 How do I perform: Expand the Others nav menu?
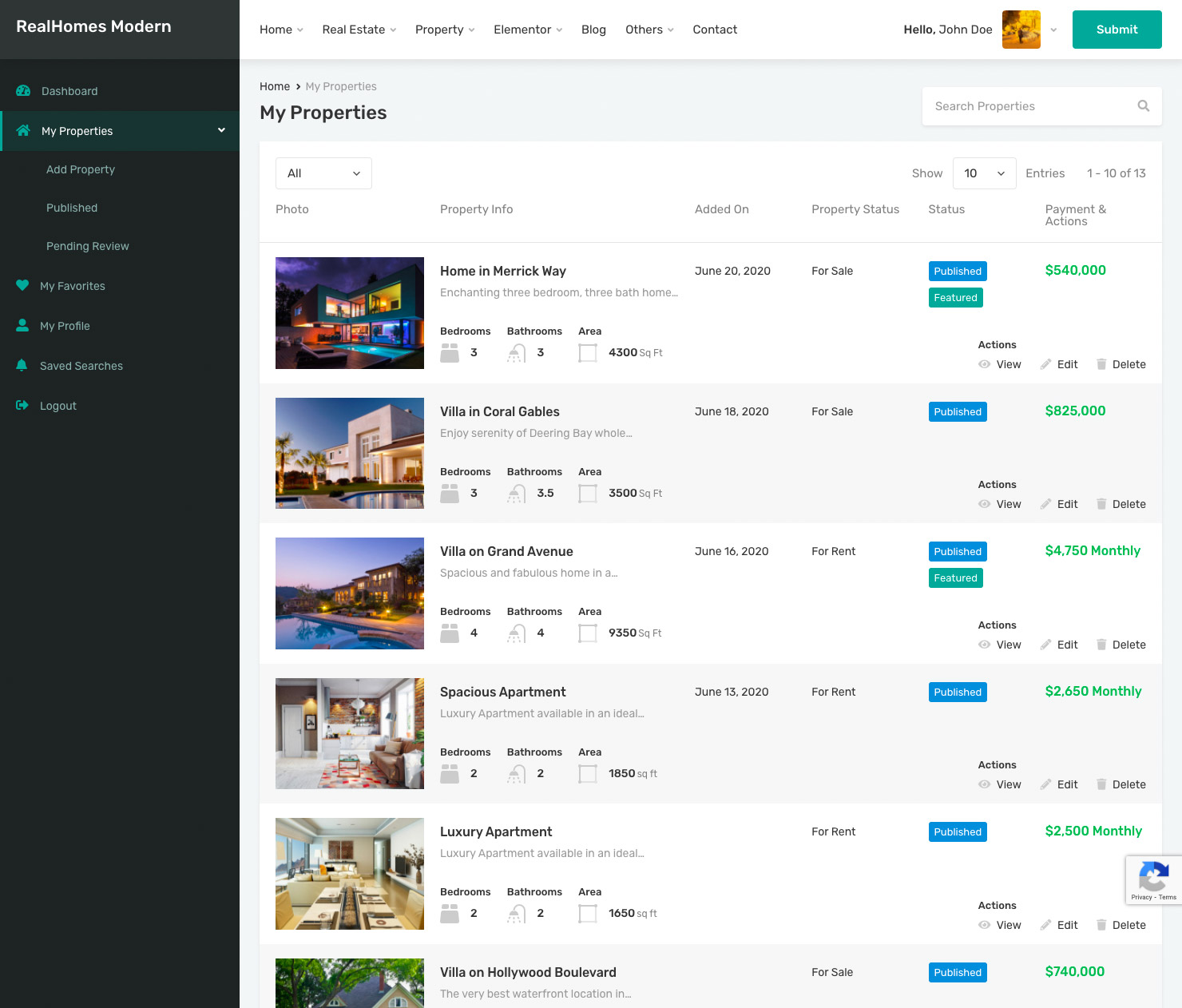(x=649, y=30)
